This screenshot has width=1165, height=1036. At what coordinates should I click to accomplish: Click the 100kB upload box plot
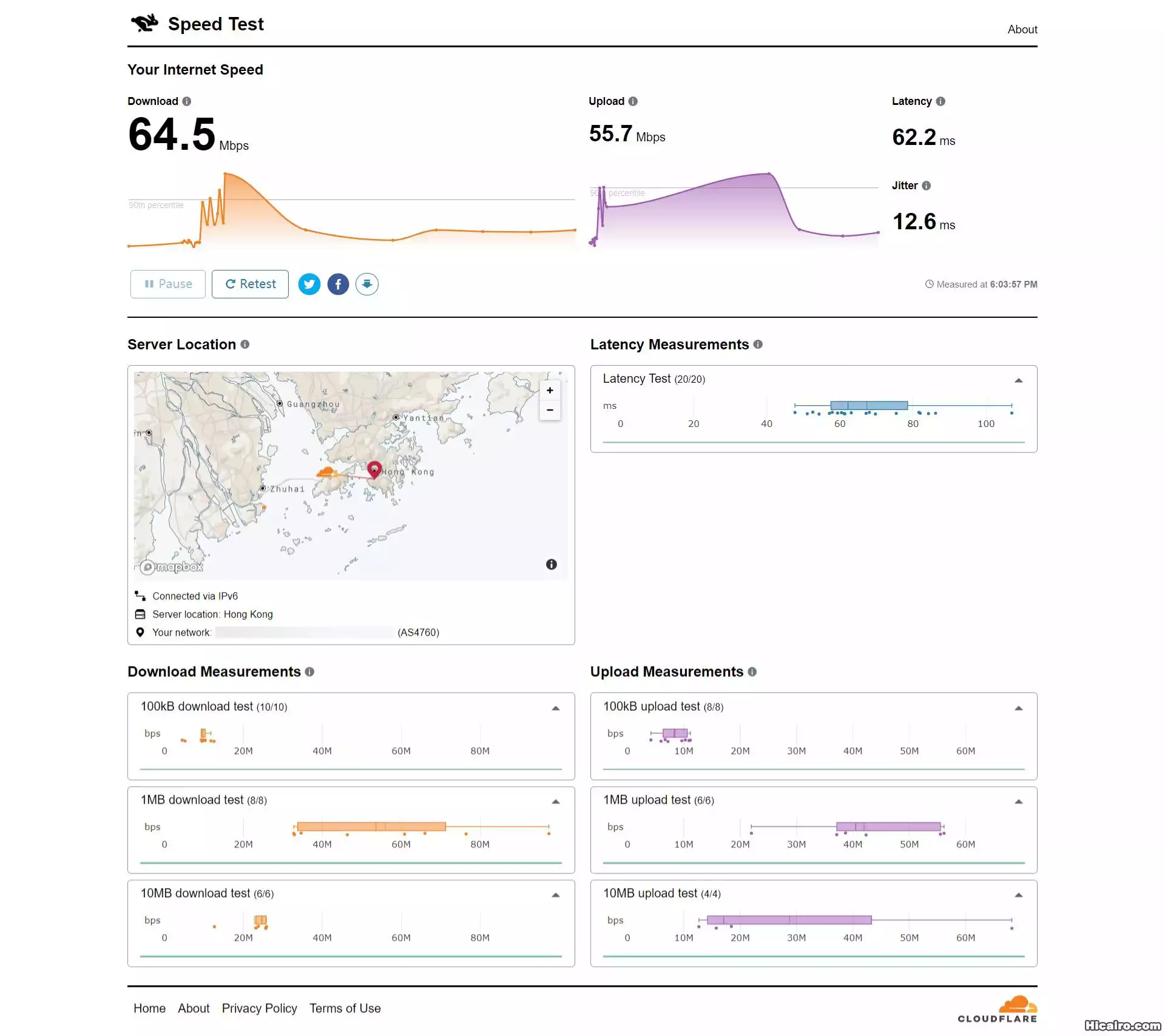[670, 734]
